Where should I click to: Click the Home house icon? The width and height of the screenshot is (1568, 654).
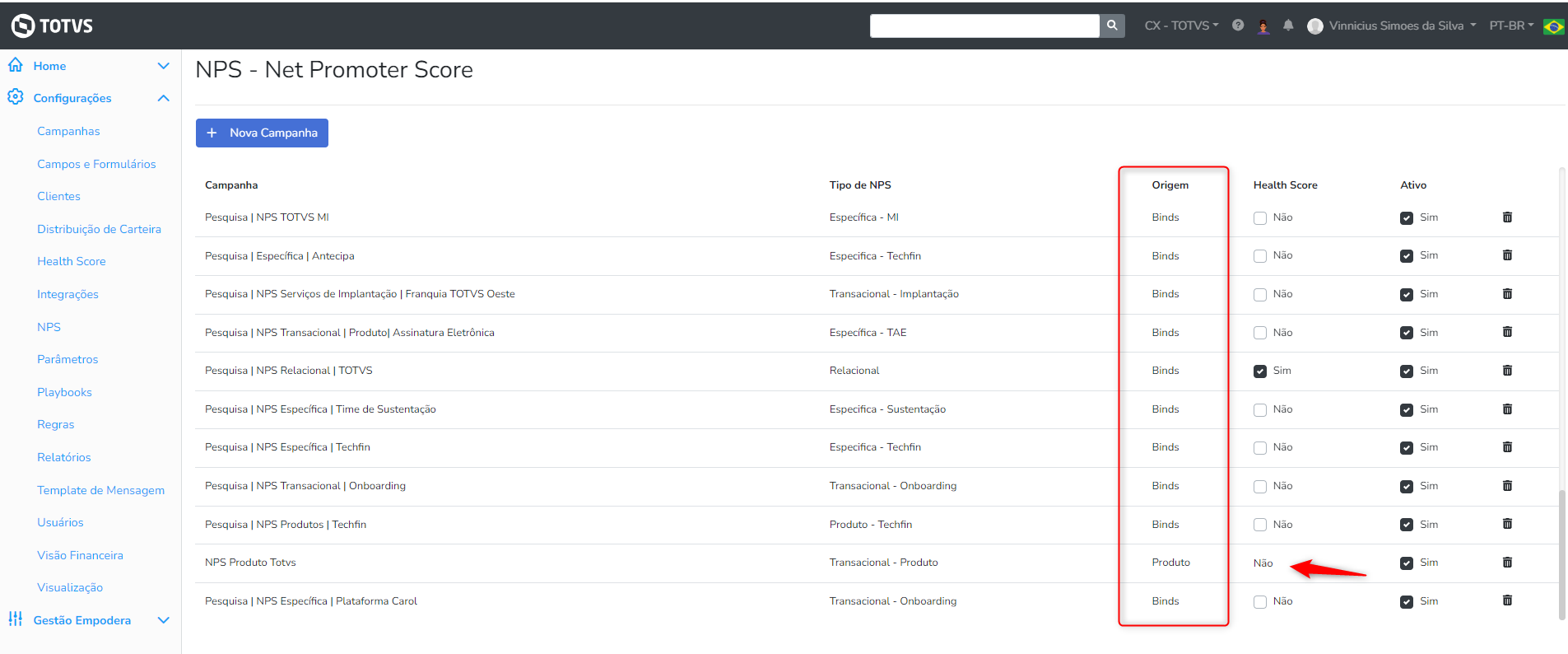tap(16, 65)
